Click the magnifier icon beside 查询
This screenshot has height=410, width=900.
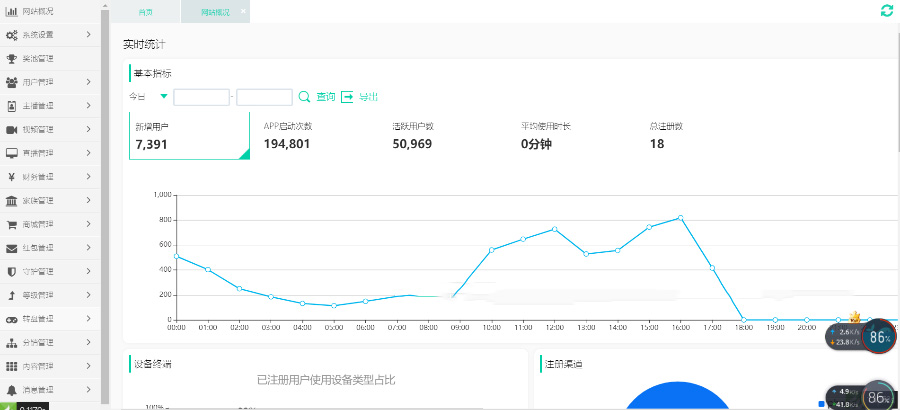click(x=304, y=97)
